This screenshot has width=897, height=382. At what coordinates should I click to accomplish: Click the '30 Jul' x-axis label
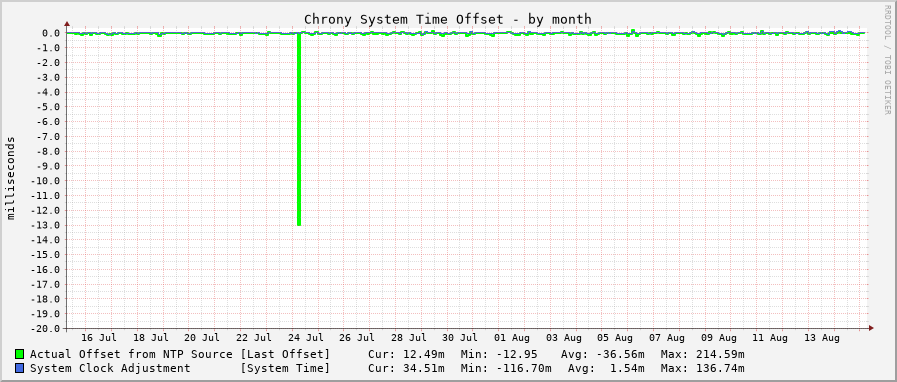coord(461,338)
